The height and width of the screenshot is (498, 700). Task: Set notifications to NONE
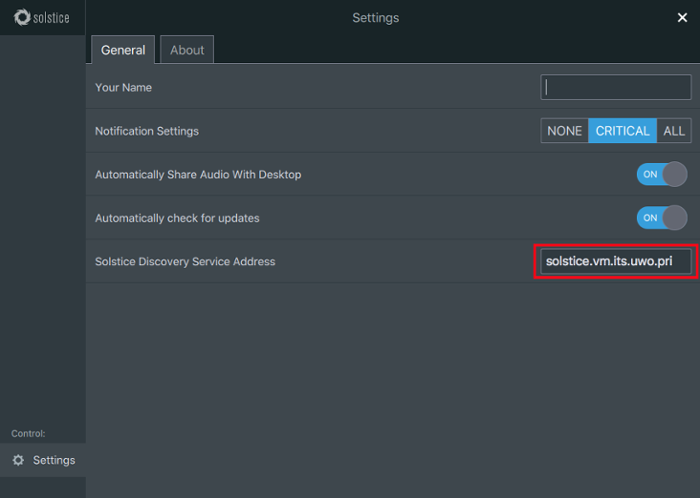564,131
